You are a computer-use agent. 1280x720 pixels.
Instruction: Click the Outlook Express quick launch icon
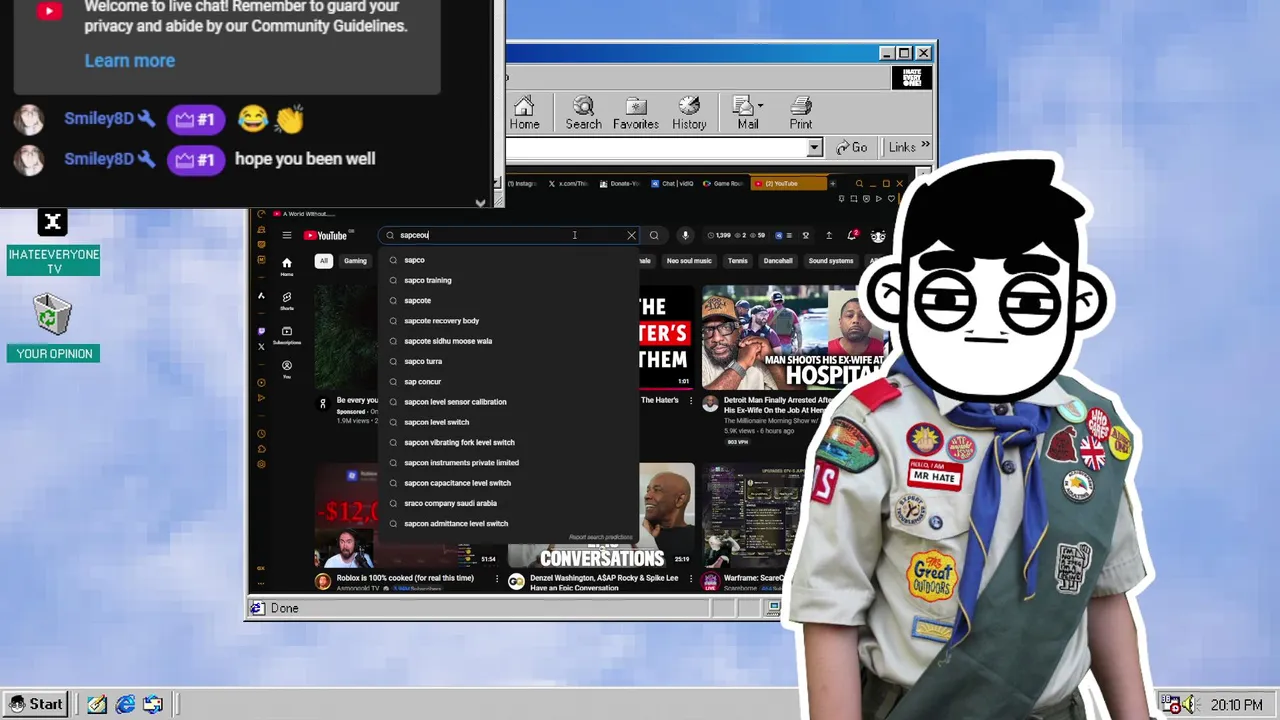(153, 704)
